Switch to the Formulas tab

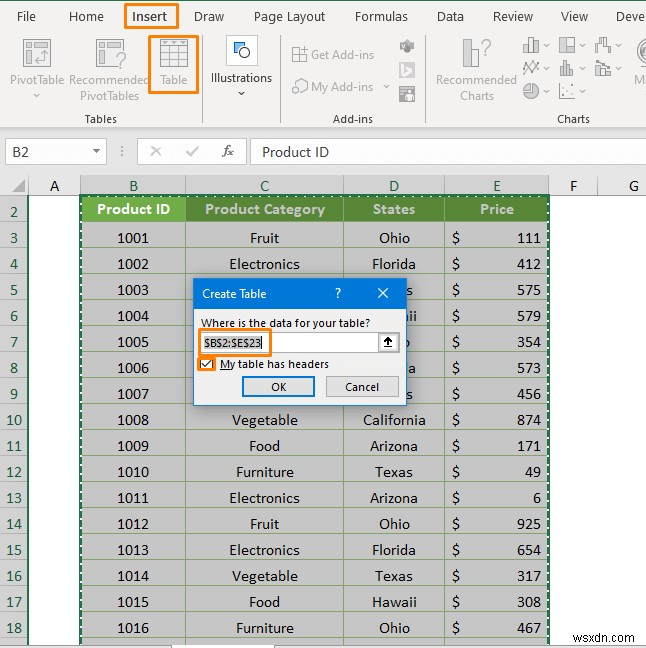point(381,17)
